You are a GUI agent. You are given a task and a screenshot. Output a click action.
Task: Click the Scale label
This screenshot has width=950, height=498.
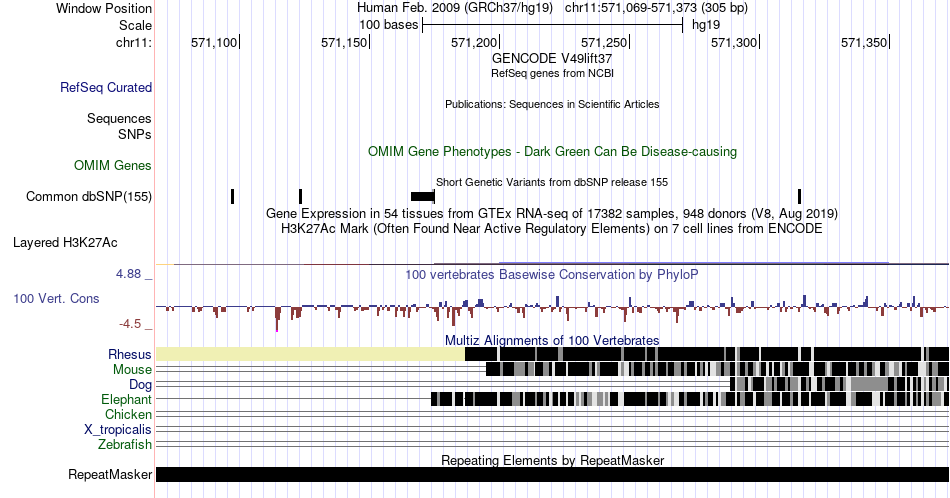coord(135,25)
